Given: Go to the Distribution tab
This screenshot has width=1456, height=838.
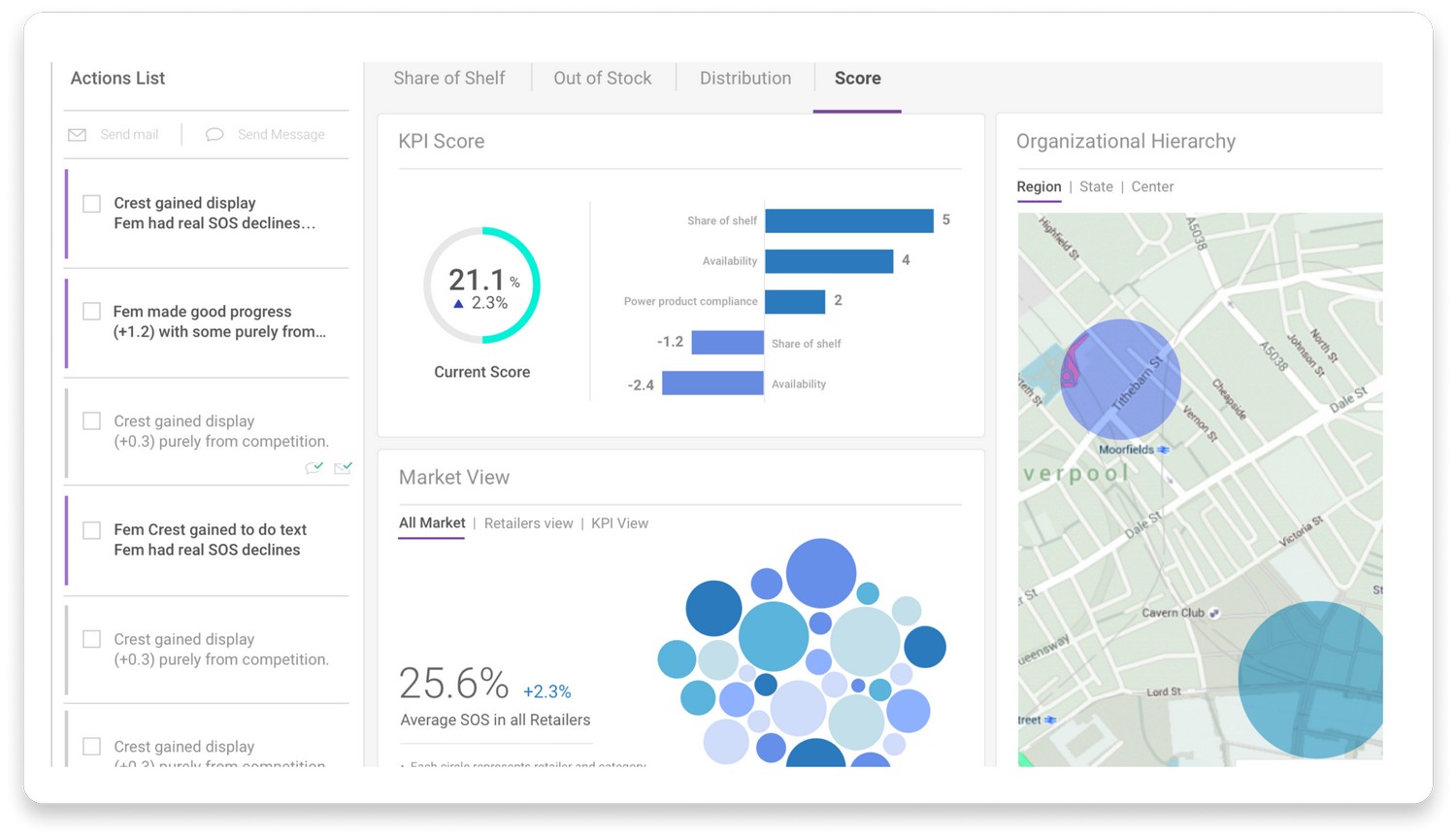Looking at the screenshot, I should pos(745,79).
